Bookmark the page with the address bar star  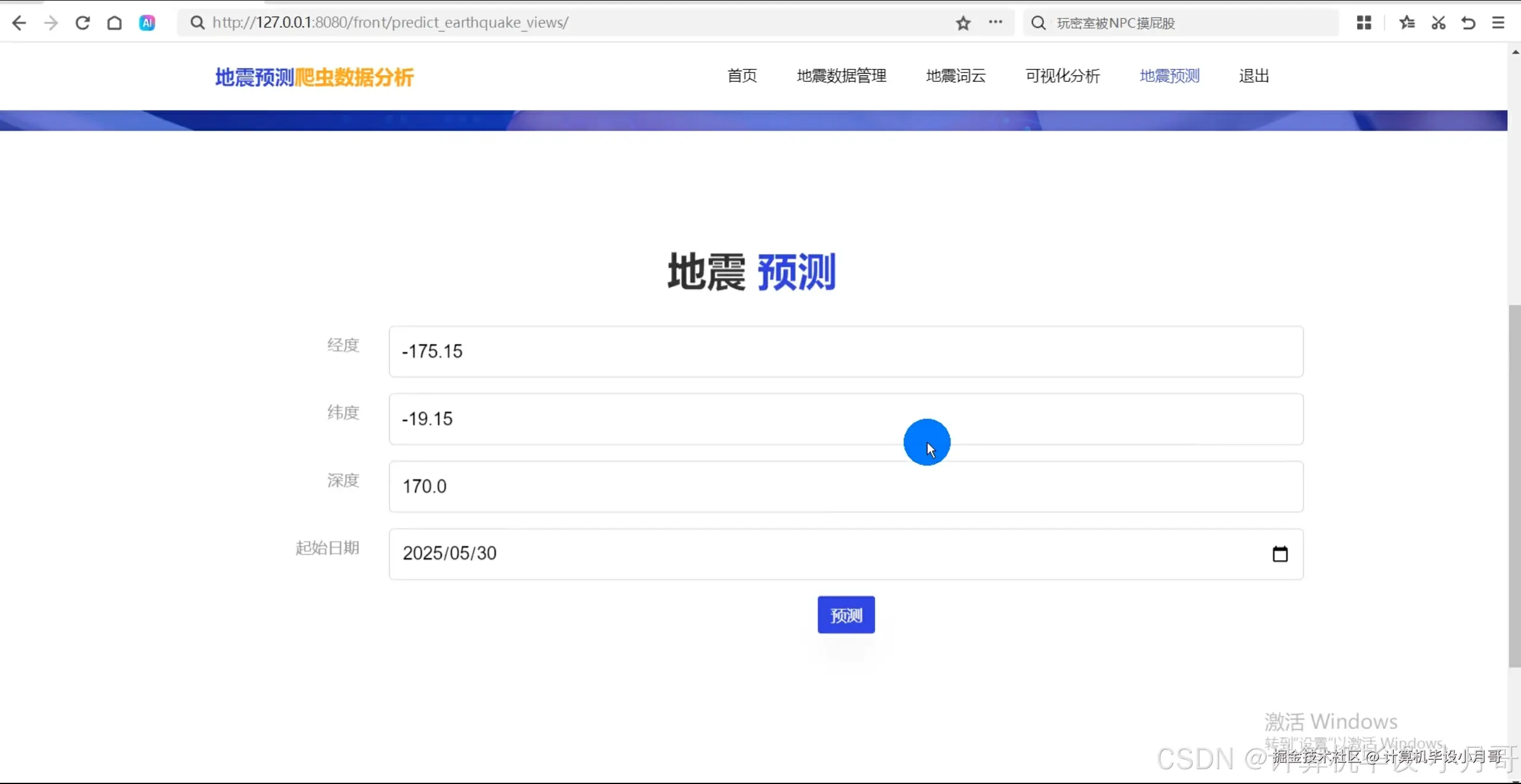pos(963,24)
